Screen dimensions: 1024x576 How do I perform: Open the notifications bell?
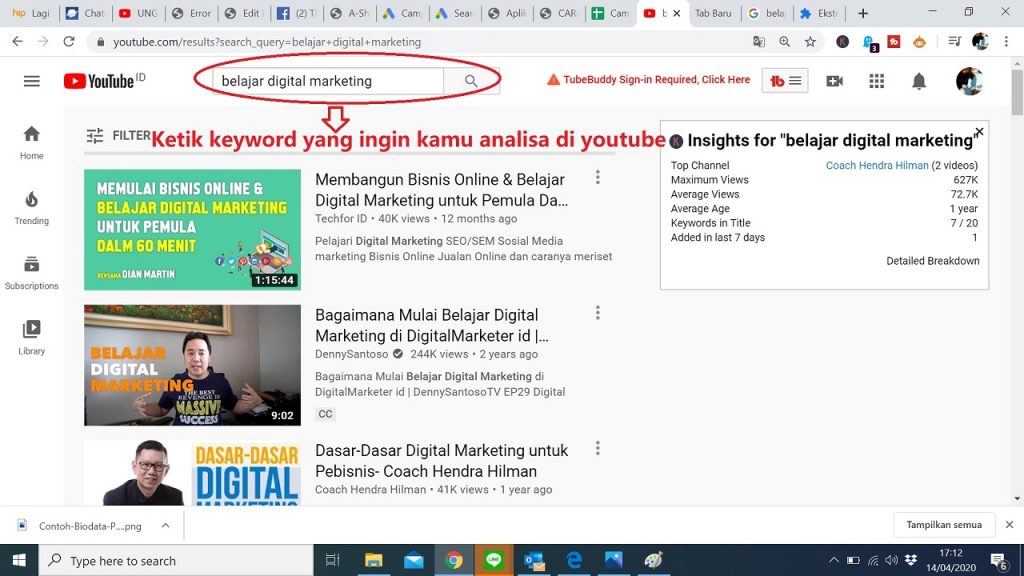point(919,81)
